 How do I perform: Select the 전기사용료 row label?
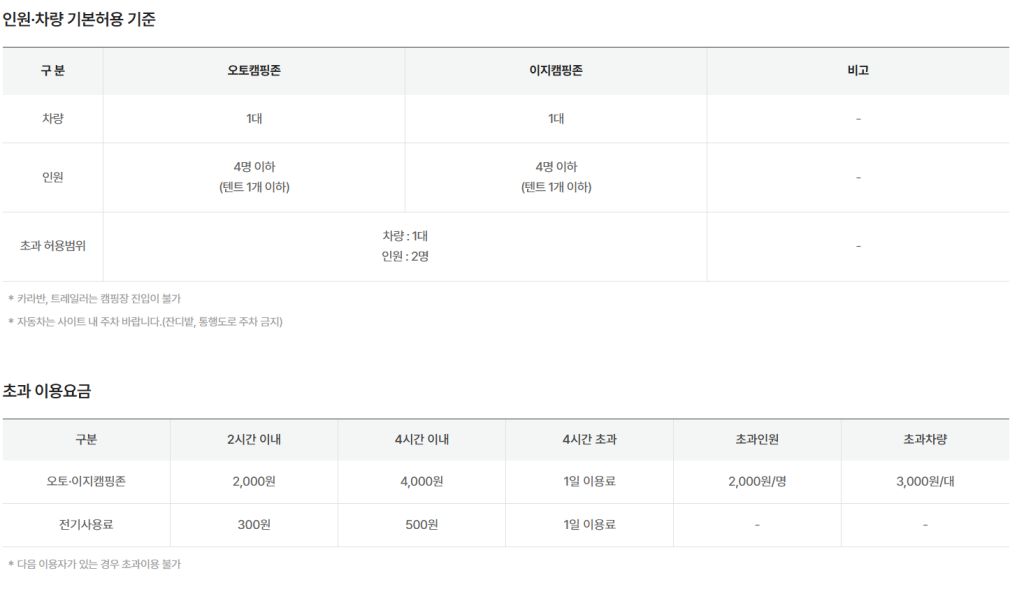(86, 524)
